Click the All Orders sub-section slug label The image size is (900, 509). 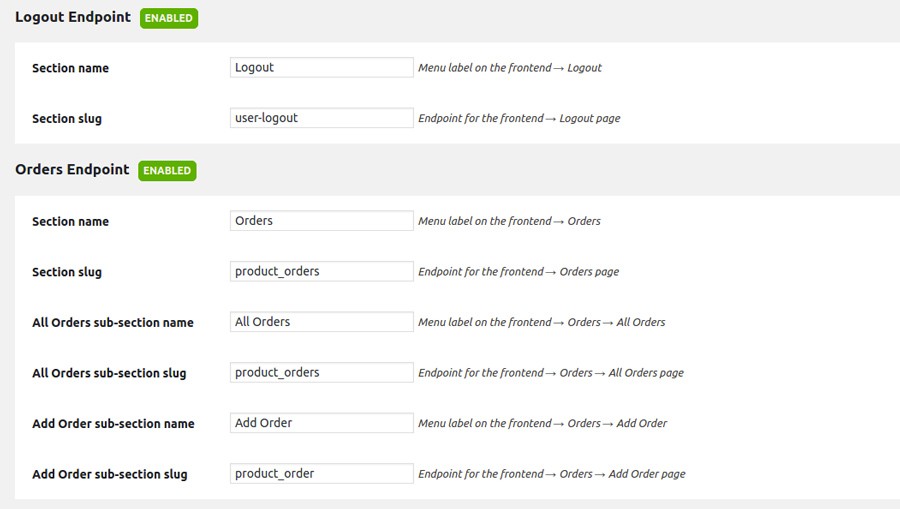tap(109, 373)
